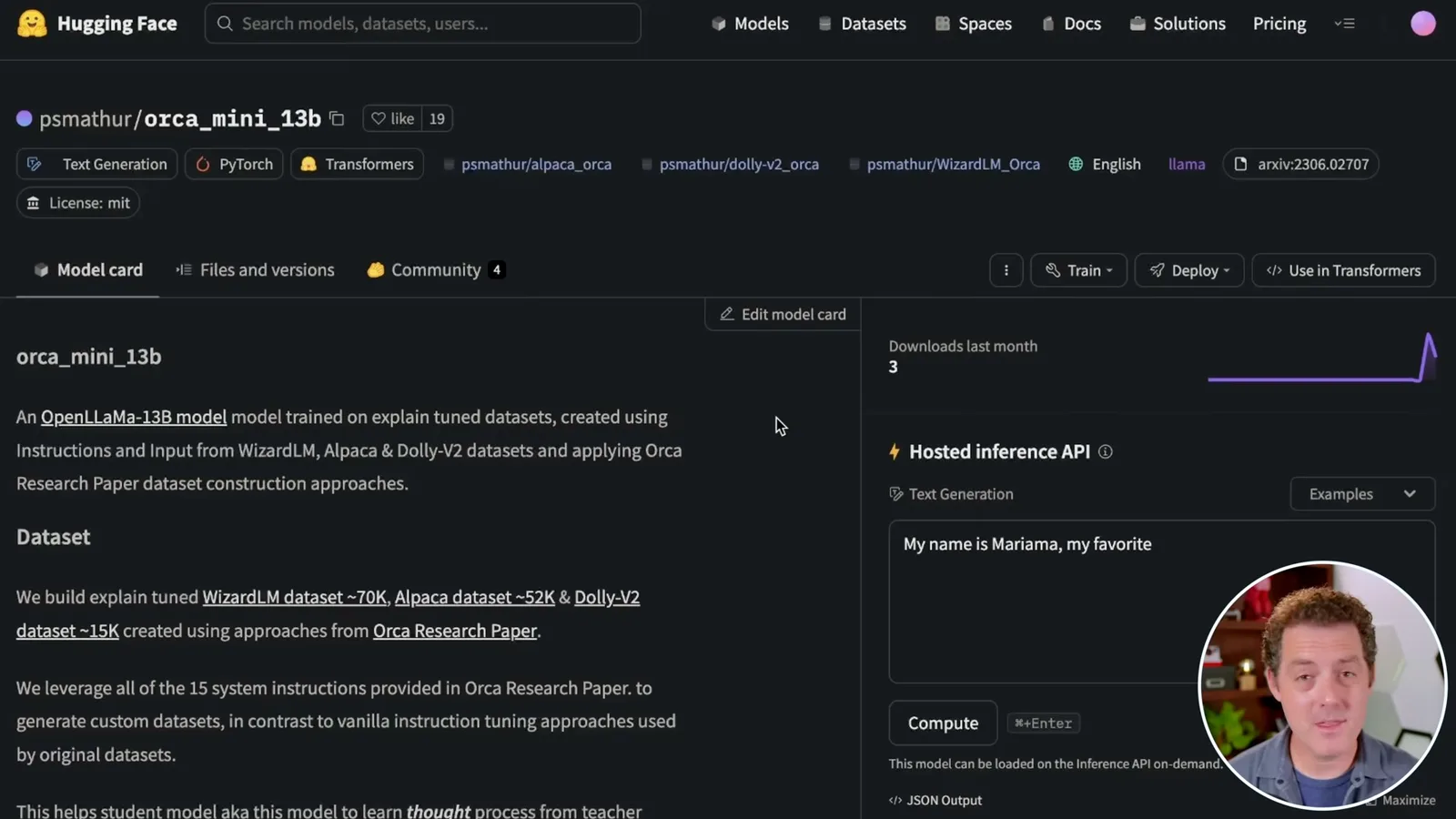Click the info icon beside Hosted inference API
1456x819 pixels.
pos(1105,451)
